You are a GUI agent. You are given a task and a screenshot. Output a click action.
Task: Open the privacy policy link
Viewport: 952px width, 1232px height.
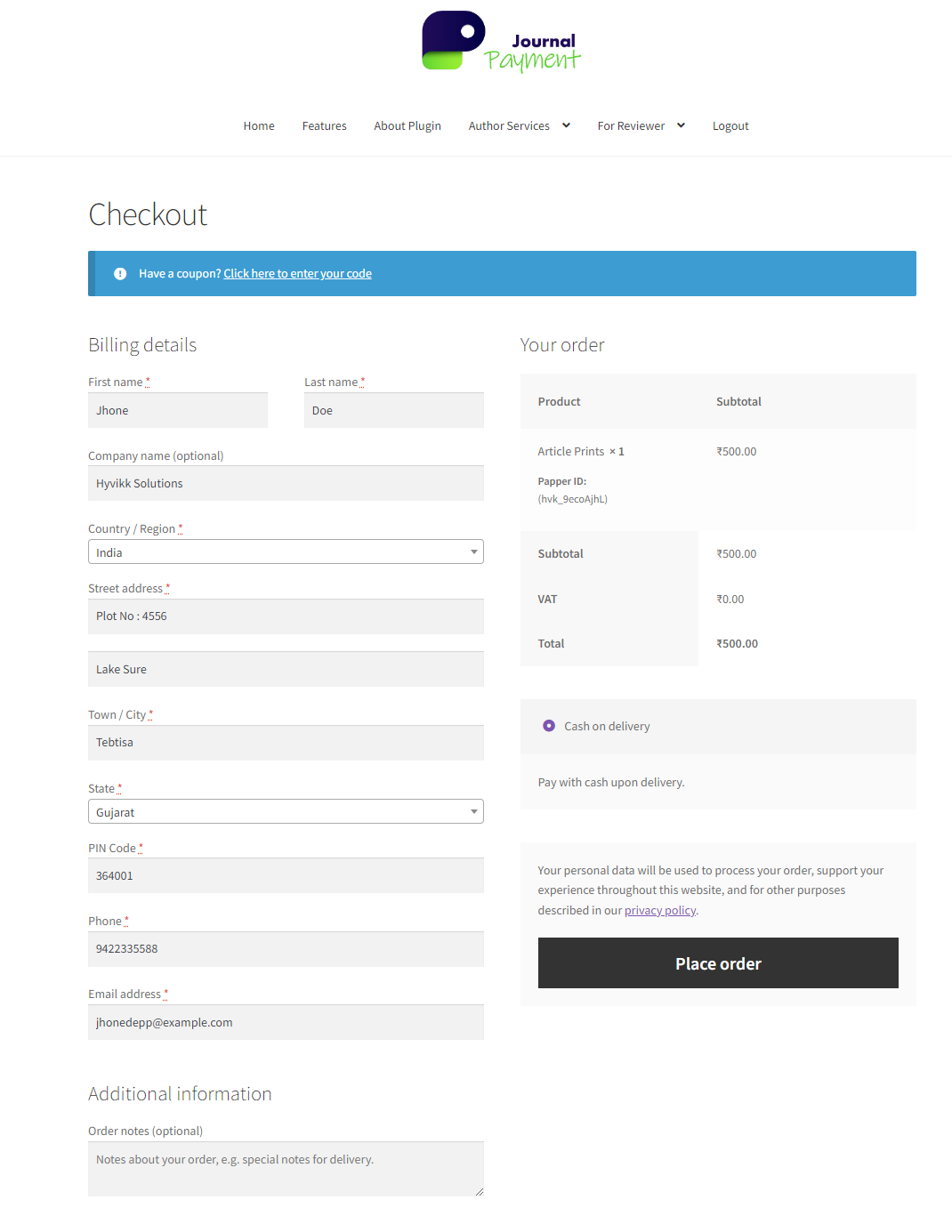(x=660, y=911)
